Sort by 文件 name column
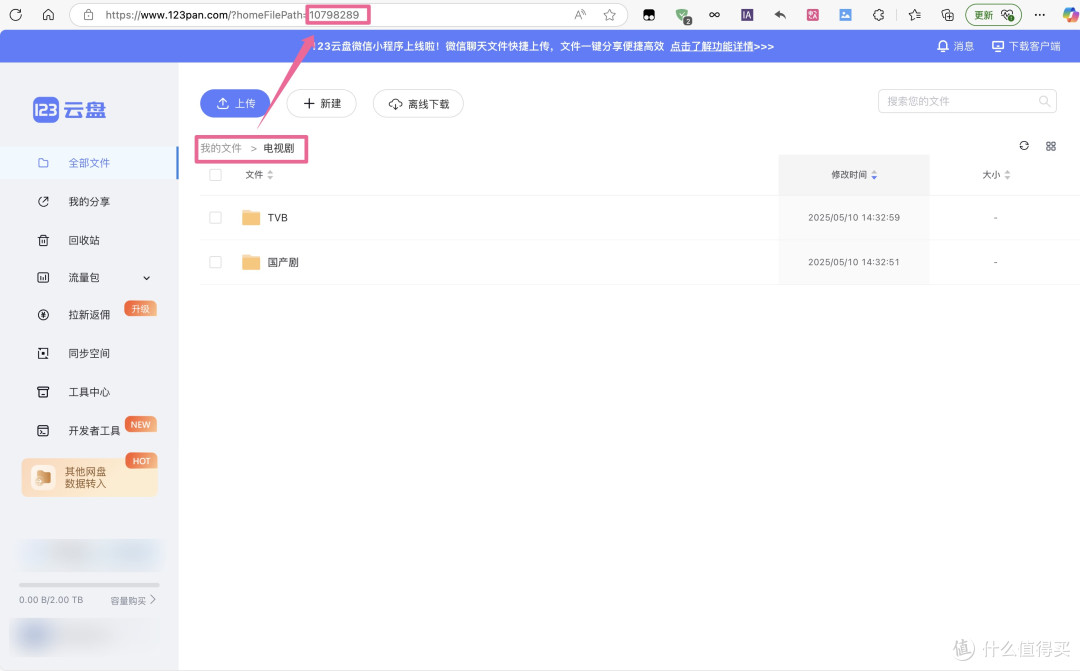The width and height of the screenshot is (1080, 671). pos(260,175)
